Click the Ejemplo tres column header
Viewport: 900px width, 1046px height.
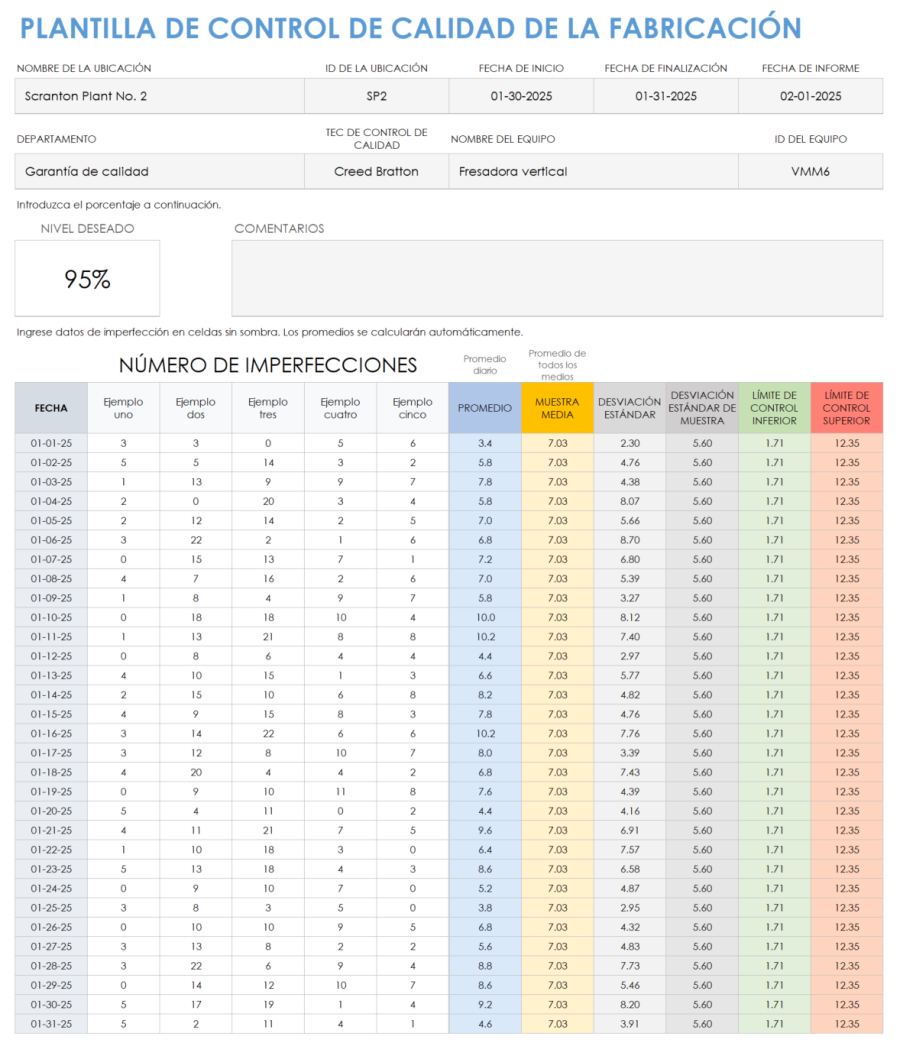(267, 407)
